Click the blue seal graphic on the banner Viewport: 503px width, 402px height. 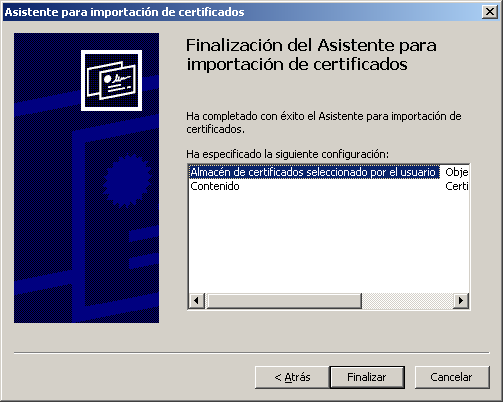pyautogui.click(x=127, y=180)
